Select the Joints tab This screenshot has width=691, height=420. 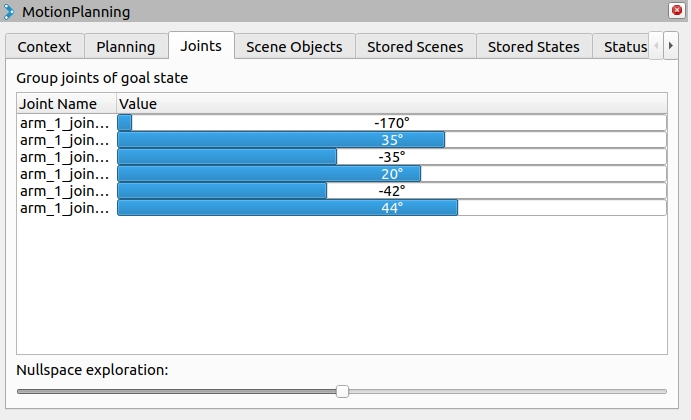[201, 45]
